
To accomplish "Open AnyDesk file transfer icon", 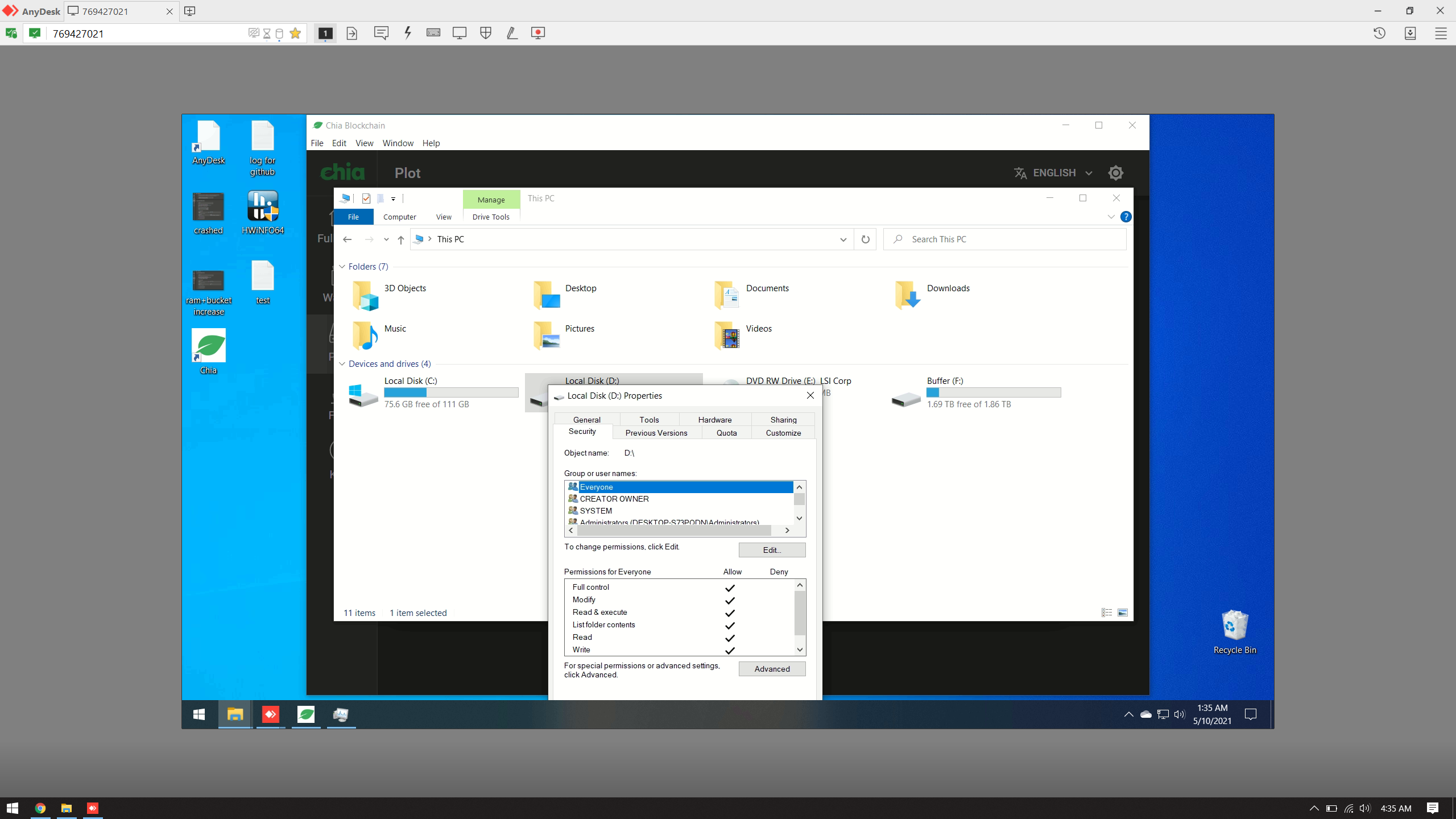I will click(352, 33).
